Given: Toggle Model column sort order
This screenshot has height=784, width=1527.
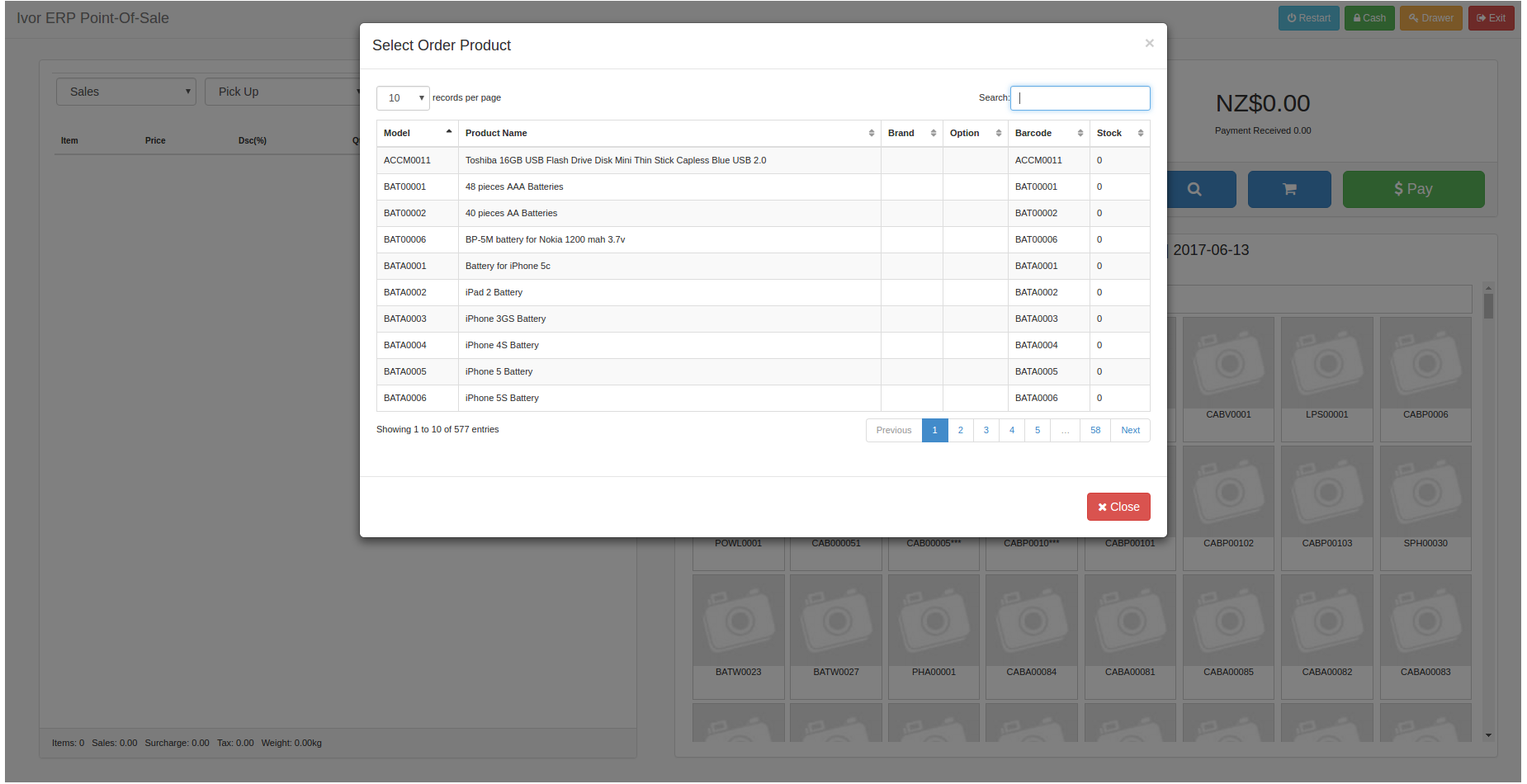Looking at the screenshot, I should 417,133.
